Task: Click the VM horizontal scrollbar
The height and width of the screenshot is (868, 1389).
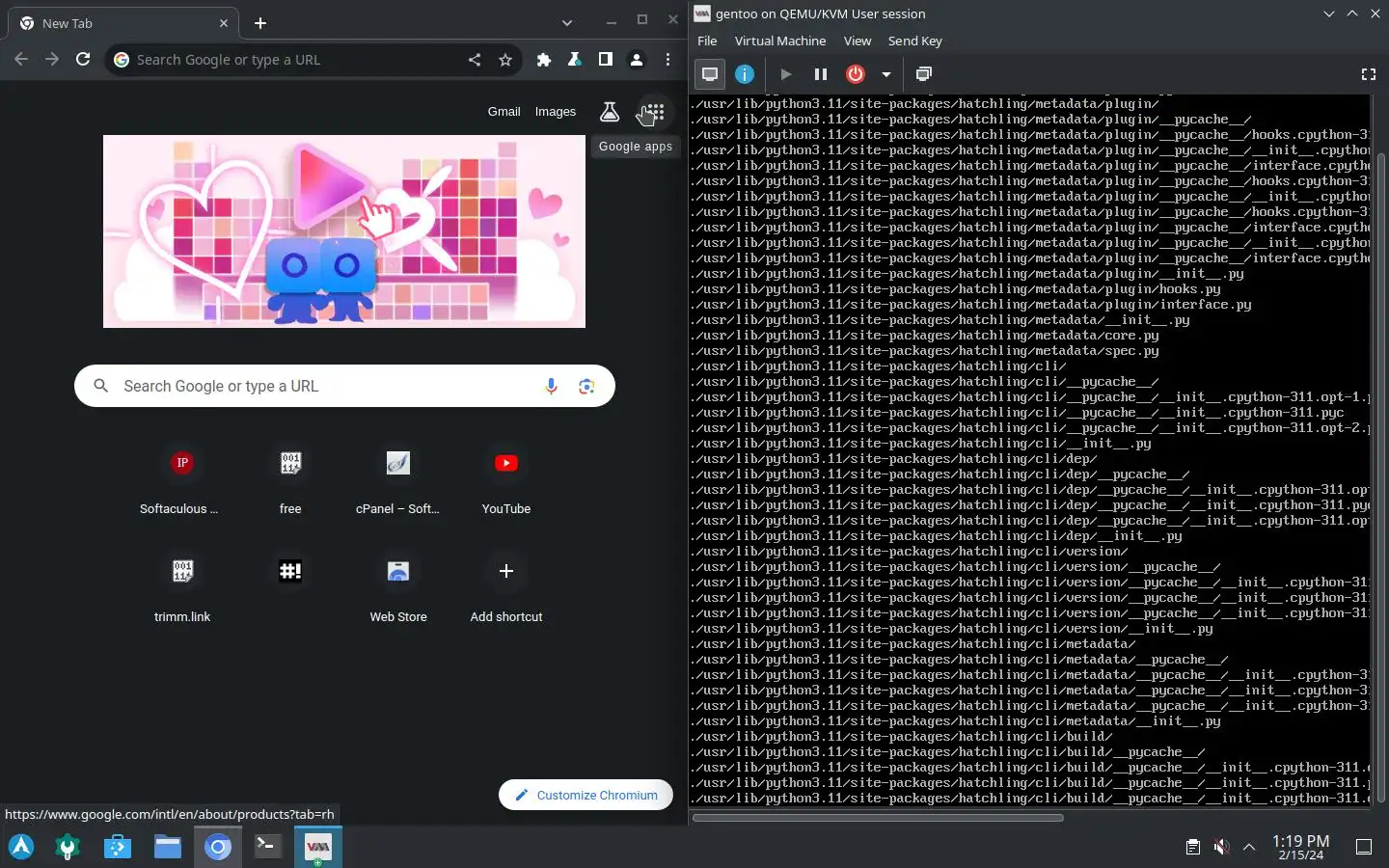Action: [x=878, y=818]
